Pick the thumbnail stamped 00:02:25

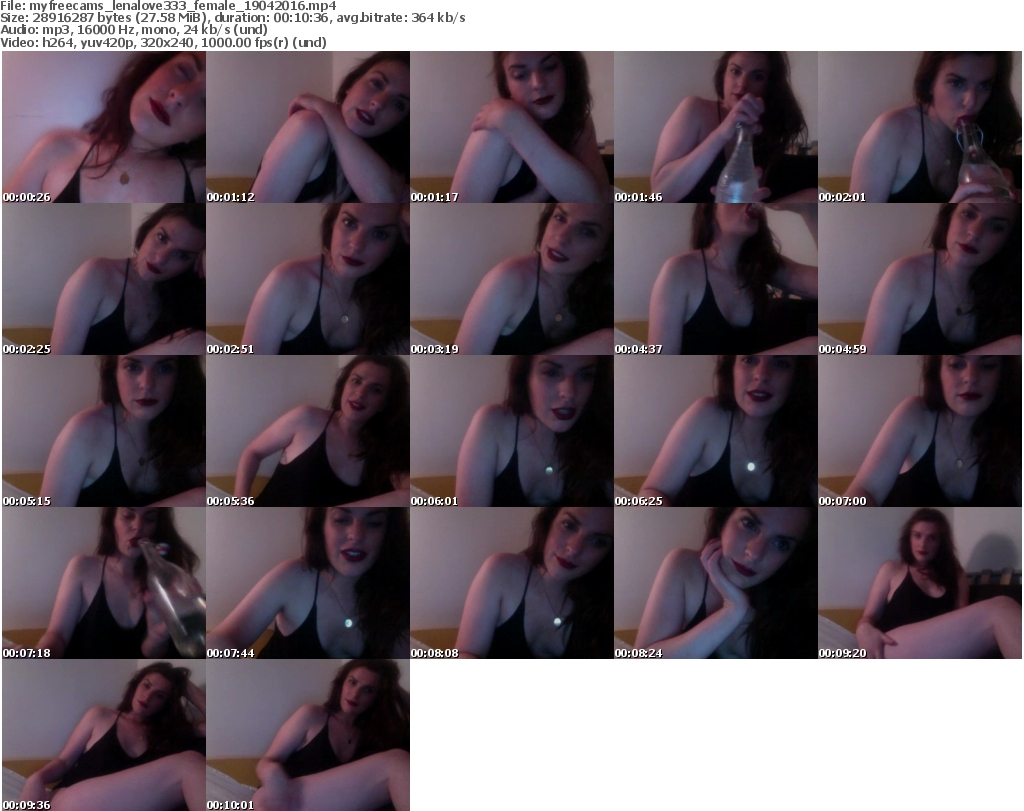(104, 279)
